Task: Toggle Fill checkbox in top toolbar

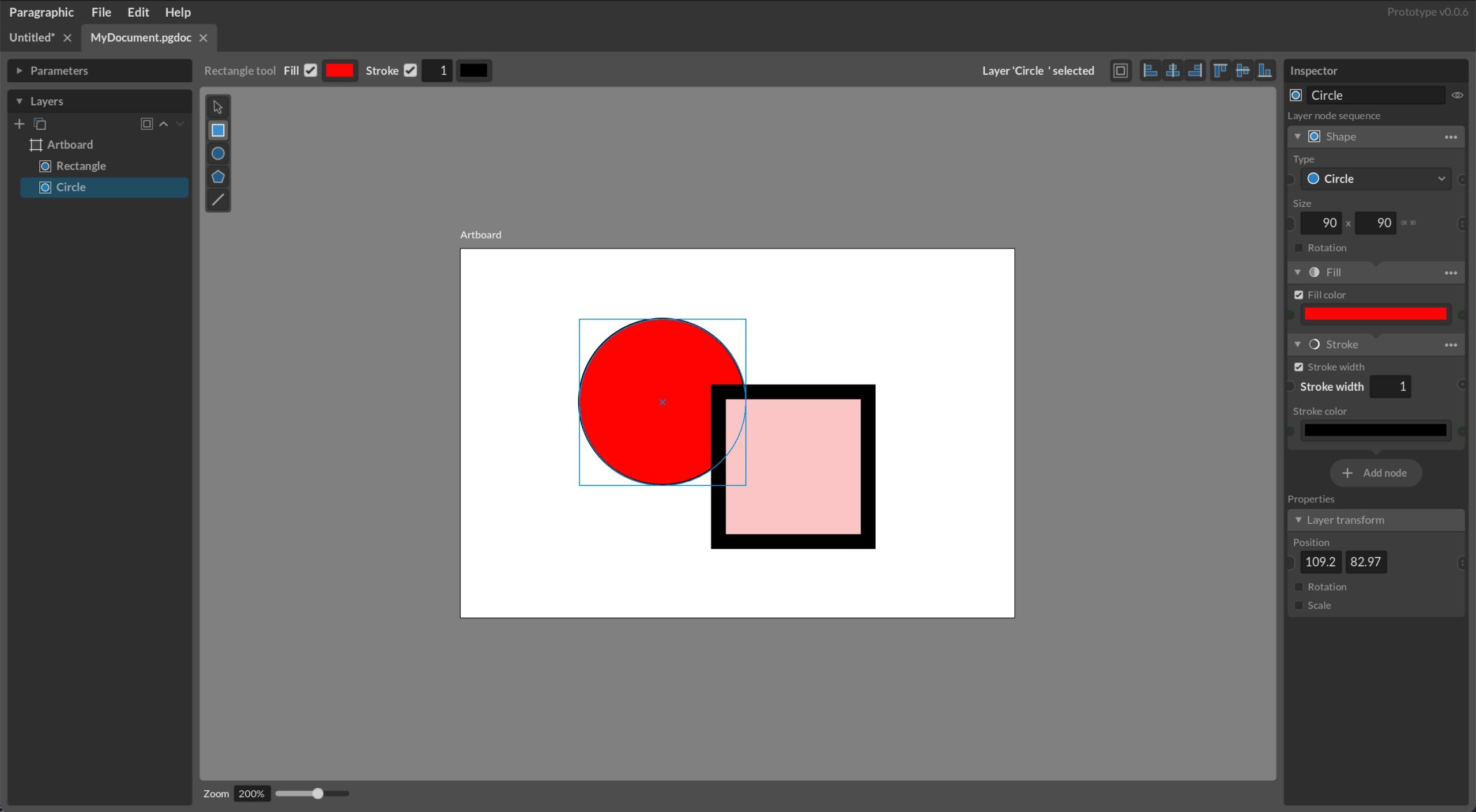Action: click(x=311, y=70)
